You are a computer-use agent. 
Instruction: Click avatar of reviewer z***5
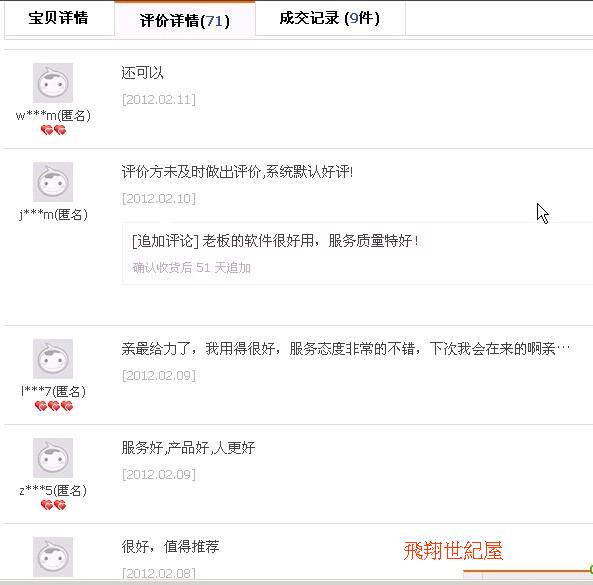53,458
